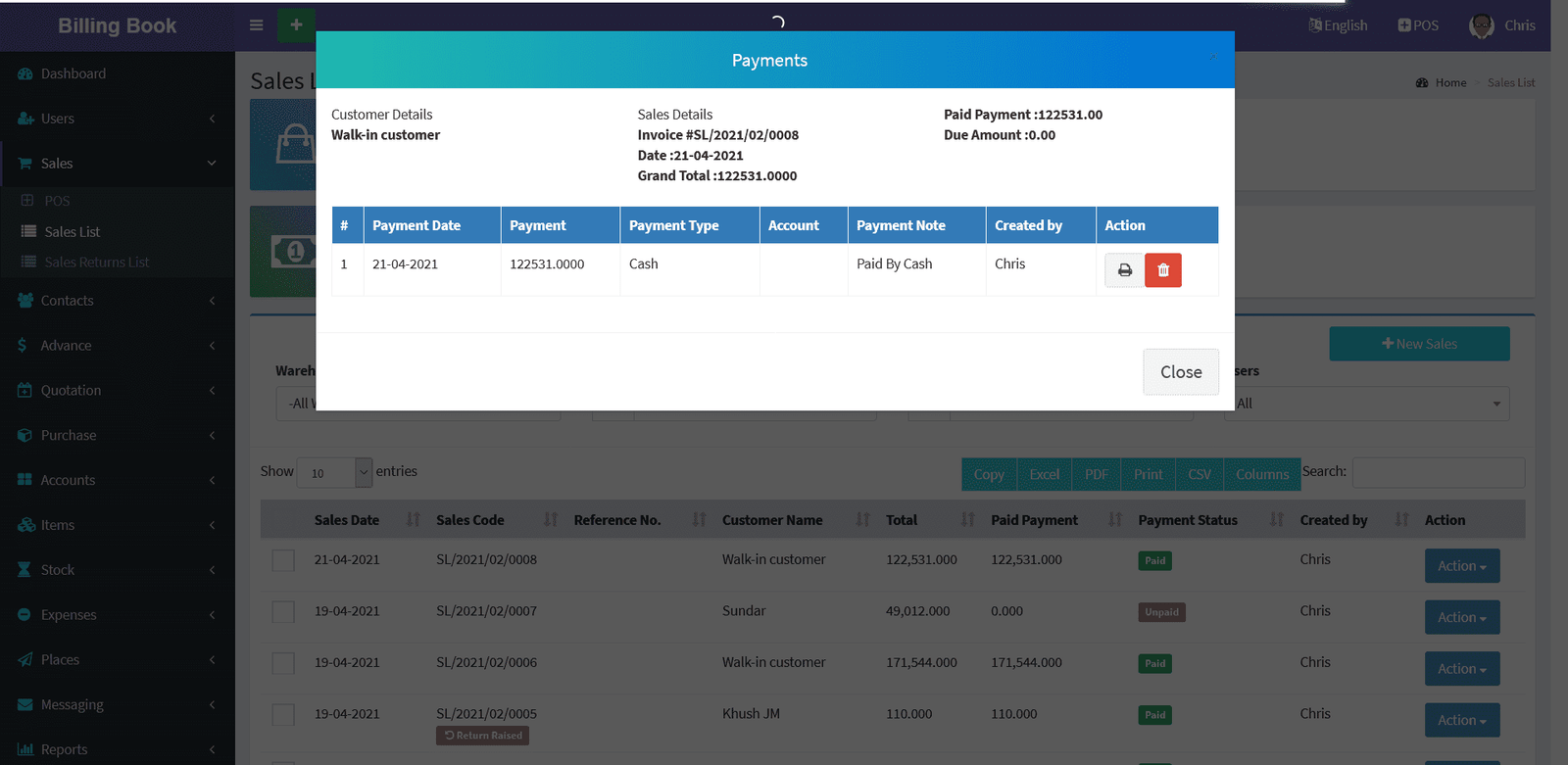Switch language via English selector
Screen dimensions: 1568x765
coord(1338,25)
